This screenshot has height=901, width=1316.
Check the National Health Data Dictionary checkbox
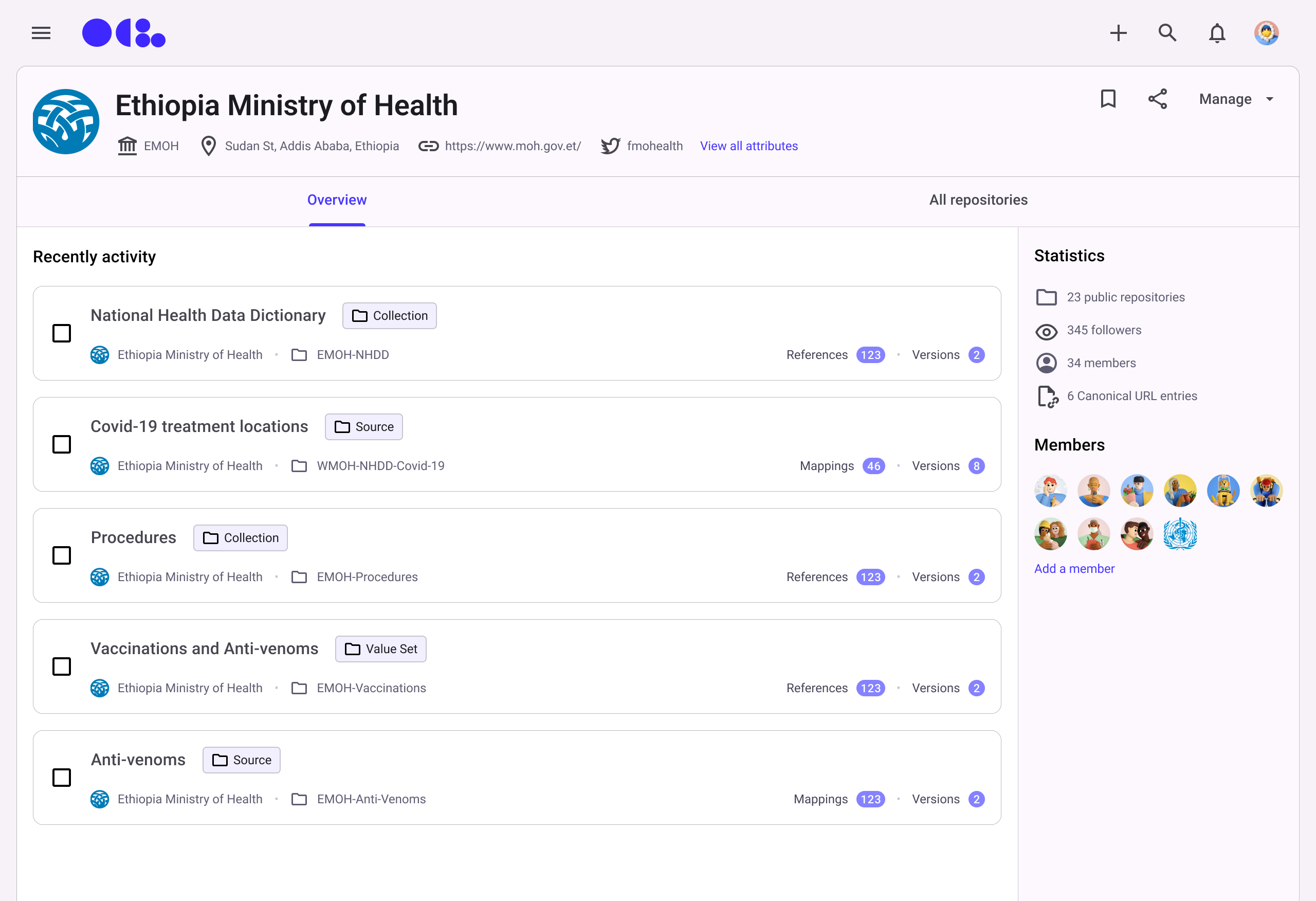(62, 333)
